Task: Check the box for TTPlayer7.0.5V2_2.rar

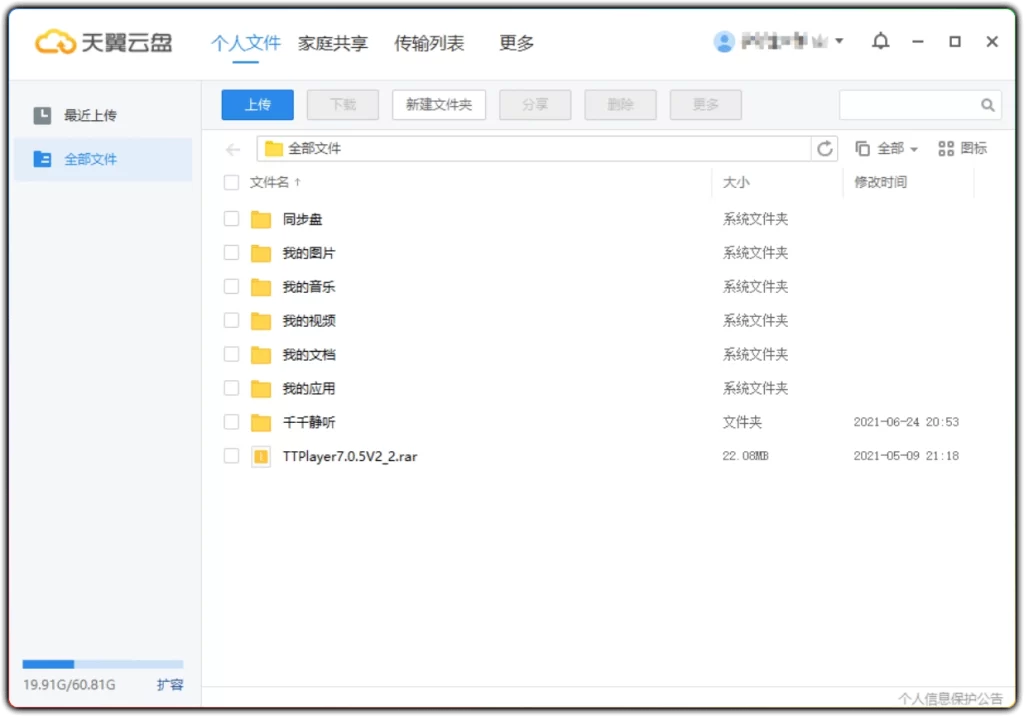Action: [x=231, y=455]
